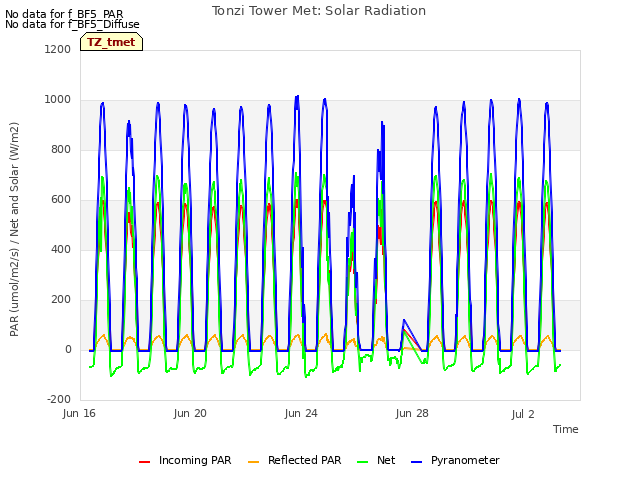The width and height of the screenshot is (640, 480).
Task: Click the Jun 16 x-axis tick label
Action: pyautogui.click(x=79, y=413)
